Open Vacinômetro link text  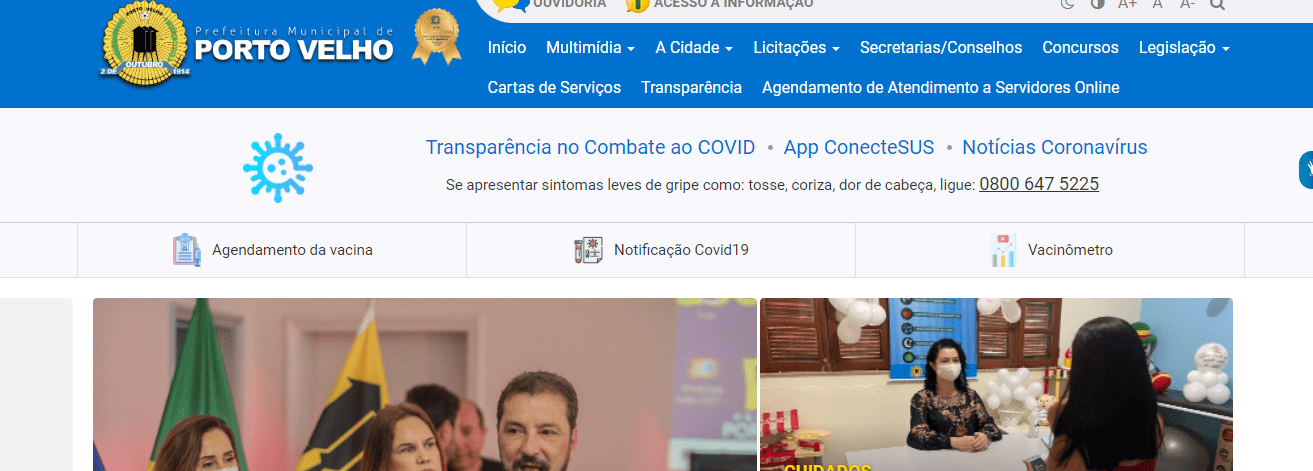tap(1070, 250)
